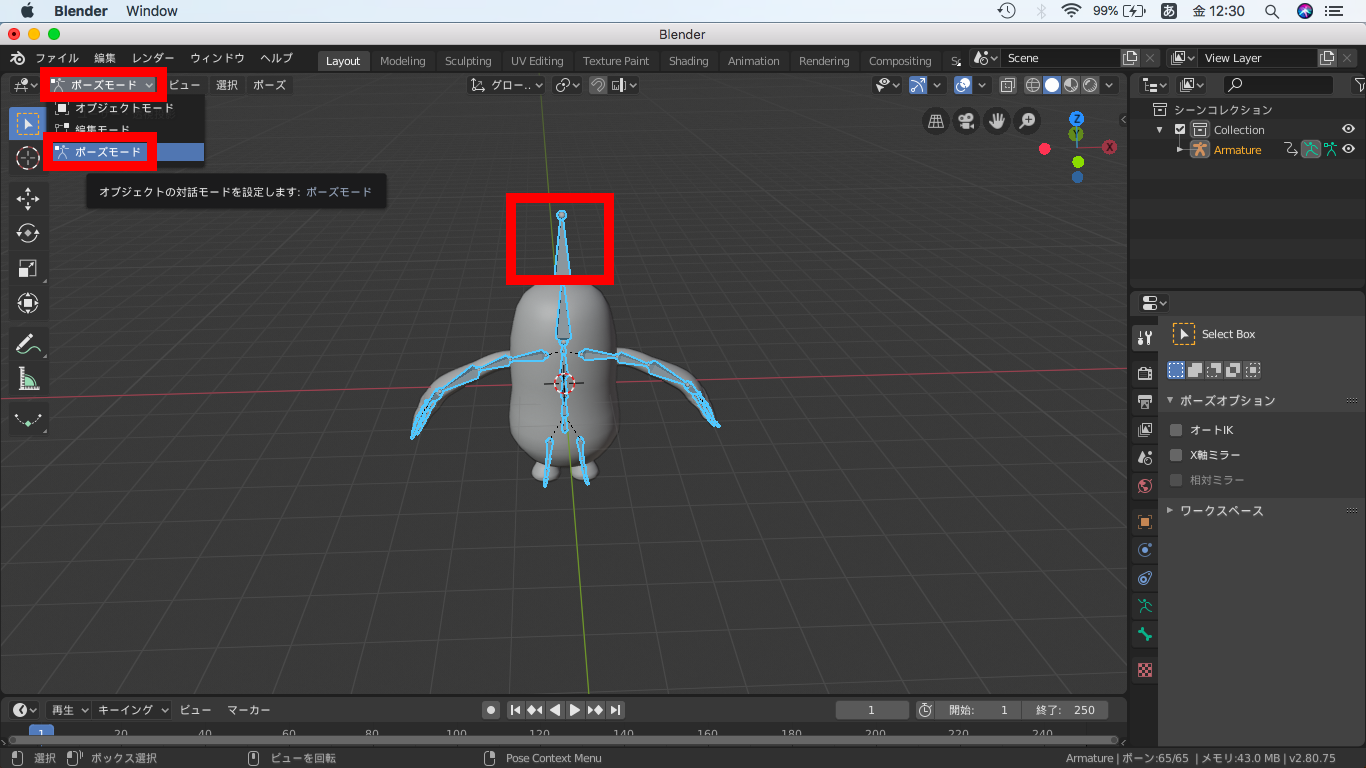The image size is (1366, 768).
Task: Open the Active Tool properties tab
Action: (1145, 337)
